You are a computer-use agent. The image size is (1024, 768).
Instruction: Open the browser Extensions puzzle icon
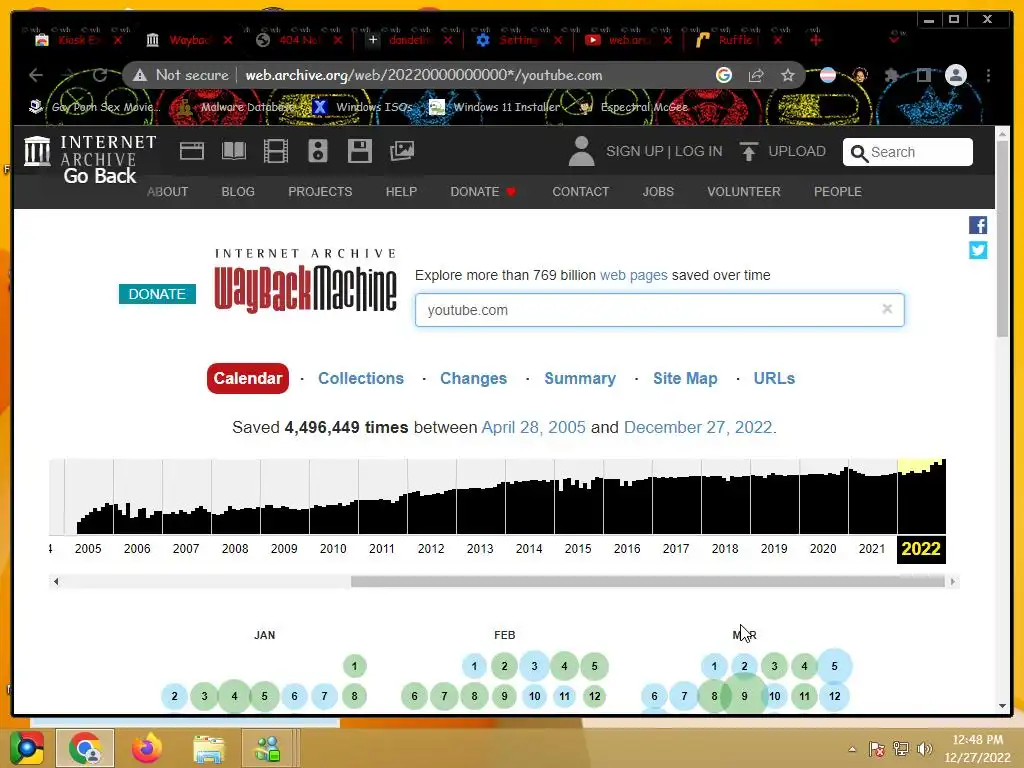(891, 75)
